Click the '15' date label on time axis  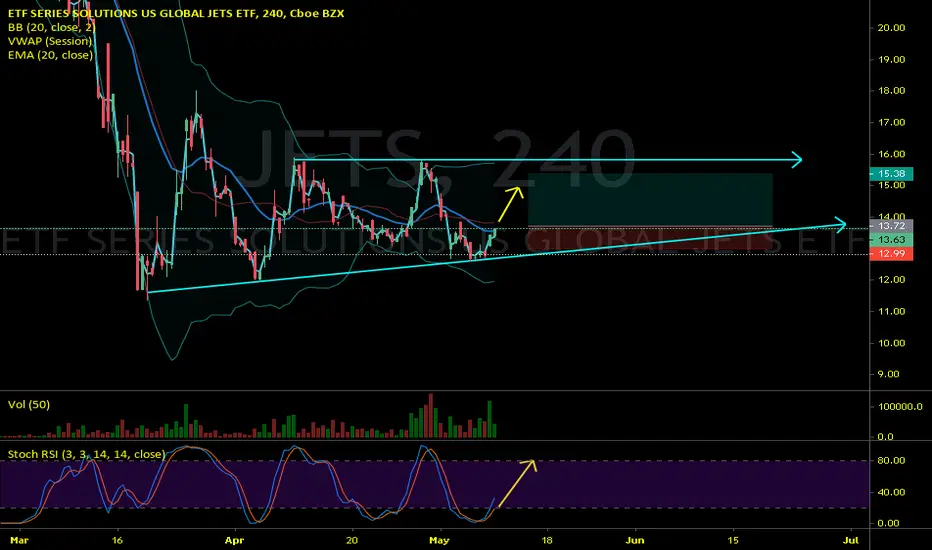(733, 540)
